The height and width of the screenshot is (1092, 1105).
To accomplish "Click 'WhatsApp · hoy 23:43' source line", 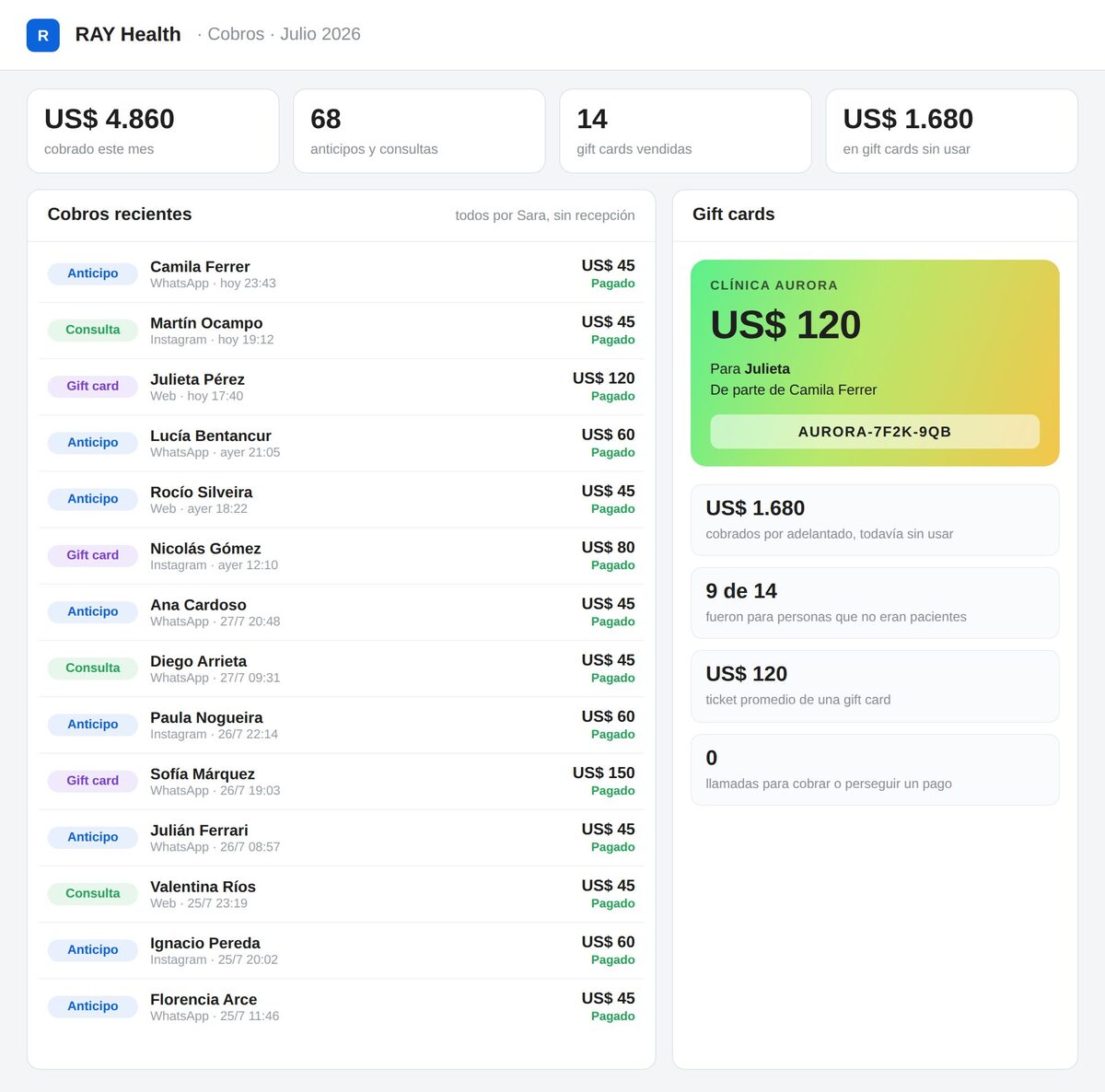I will coord(213,284).
